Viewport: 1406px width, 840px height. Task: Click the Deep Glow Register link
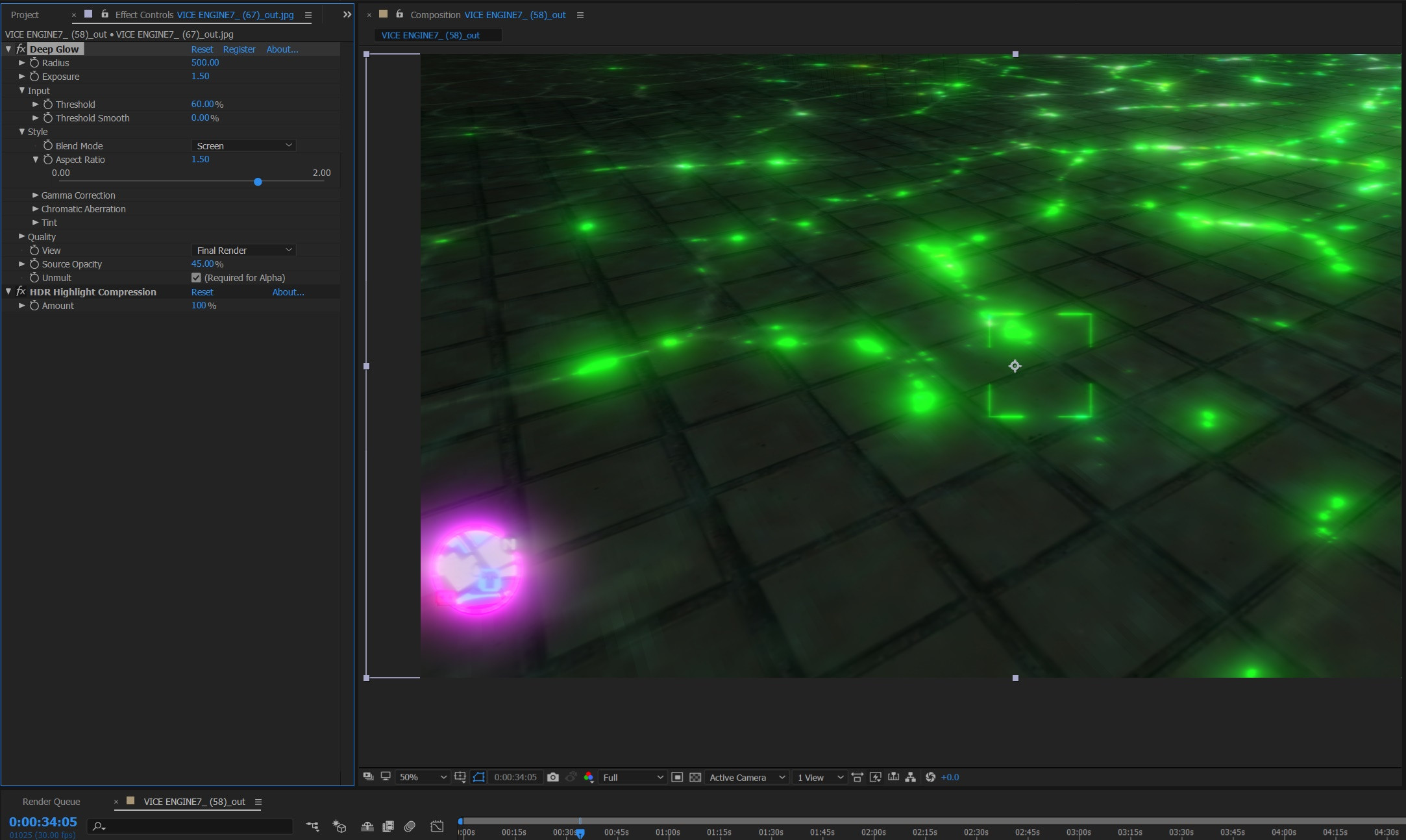pos(239,49)
